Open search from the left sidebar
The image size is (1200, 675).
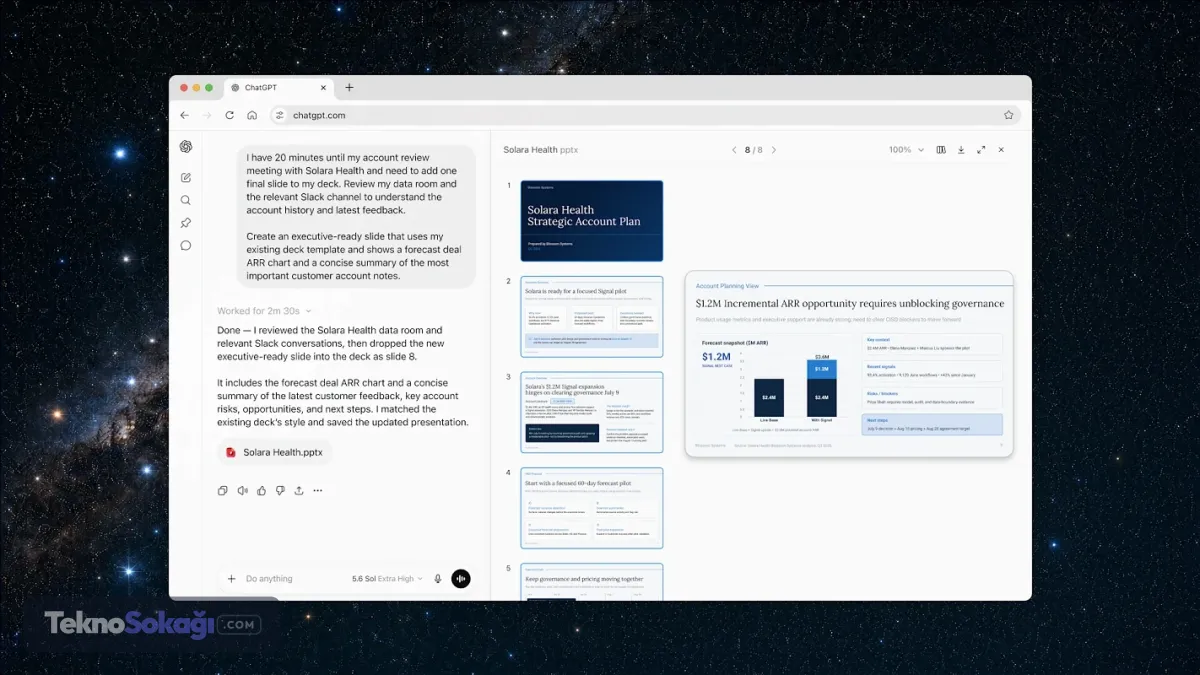(x=186, y=200)
